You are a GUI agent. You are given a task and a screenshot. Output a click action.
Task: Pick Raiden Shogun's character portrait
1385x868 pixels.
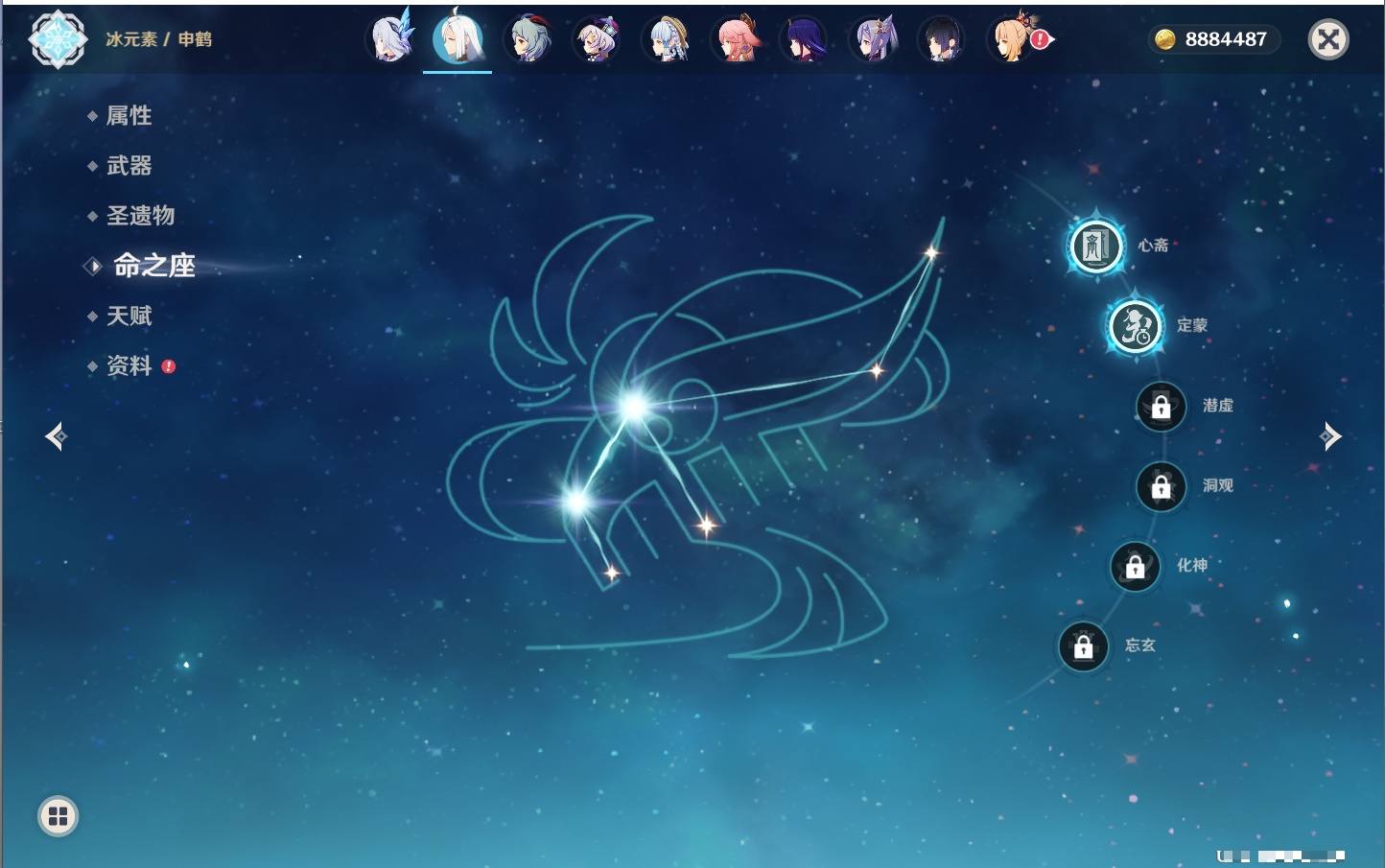pyautogui.click(x=804, y=40)
